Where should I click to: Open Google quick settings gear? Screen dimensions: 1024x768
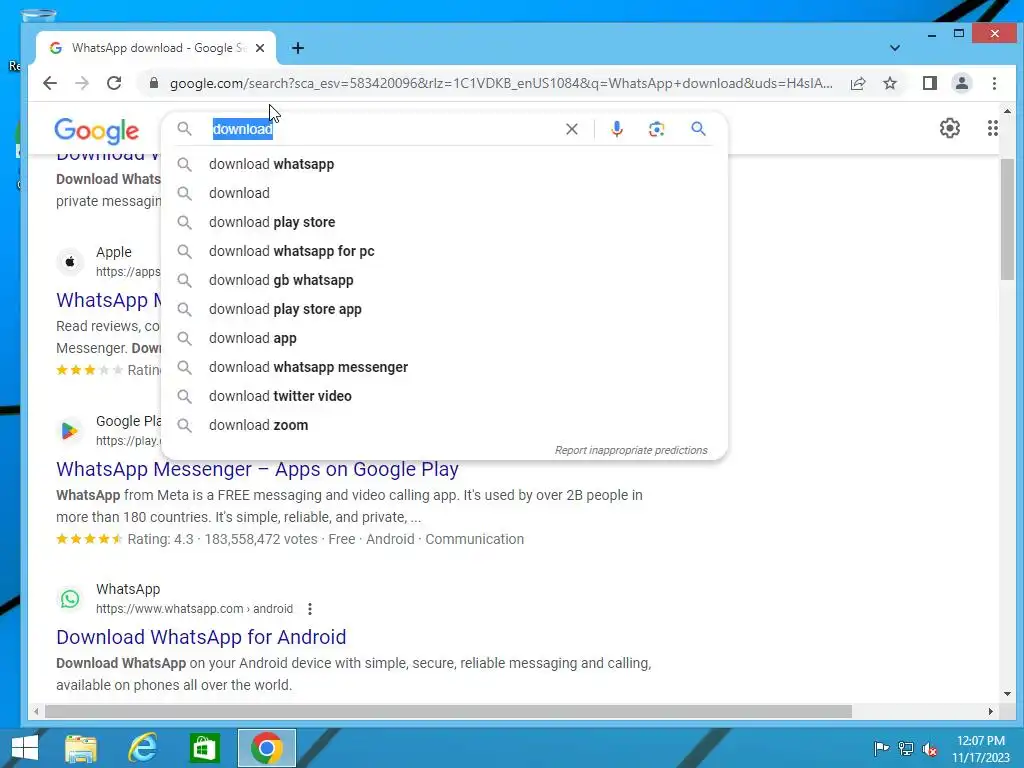pos(950,128)
